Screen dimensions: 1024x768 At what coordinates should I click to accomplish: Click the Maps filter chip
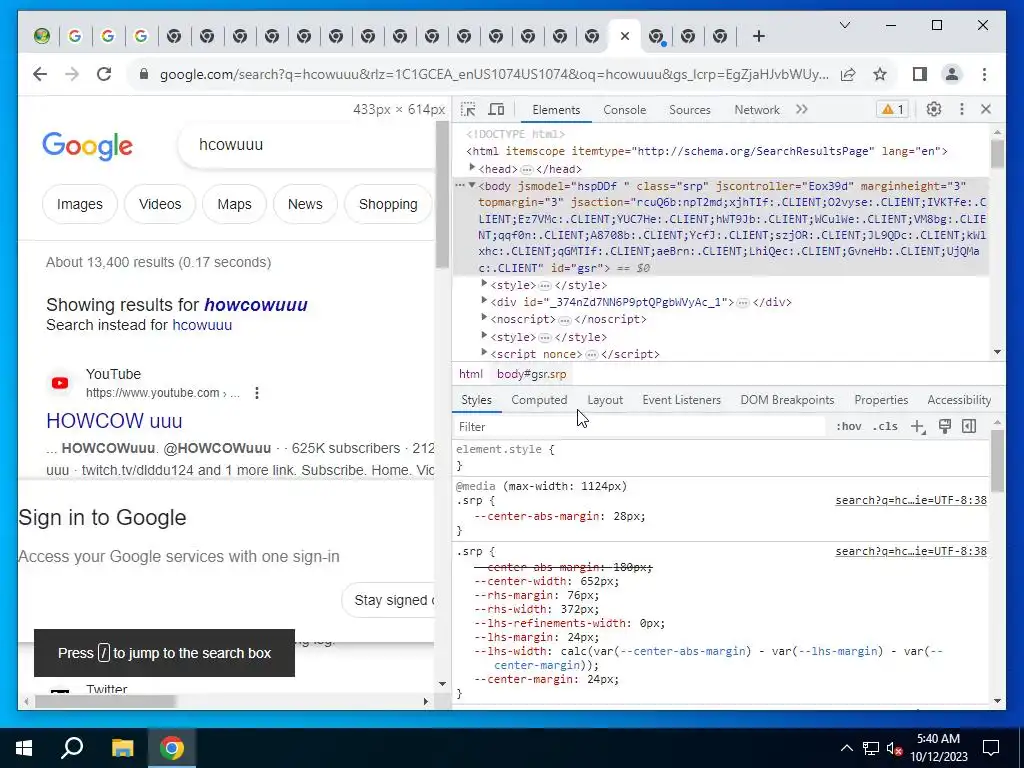point(234,204)
